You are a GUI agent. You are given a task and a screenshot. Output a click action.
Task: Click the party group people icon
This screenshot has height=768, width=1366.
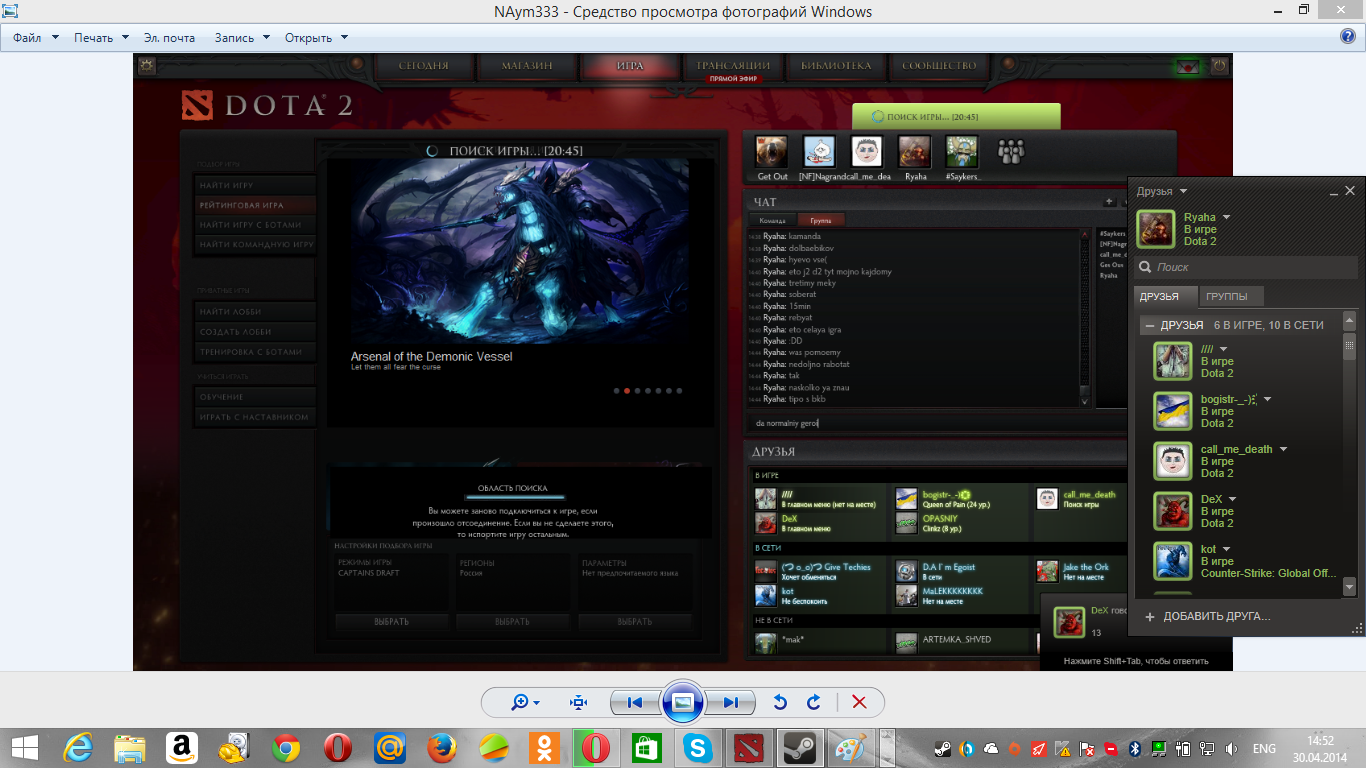tap(1011, 152)
